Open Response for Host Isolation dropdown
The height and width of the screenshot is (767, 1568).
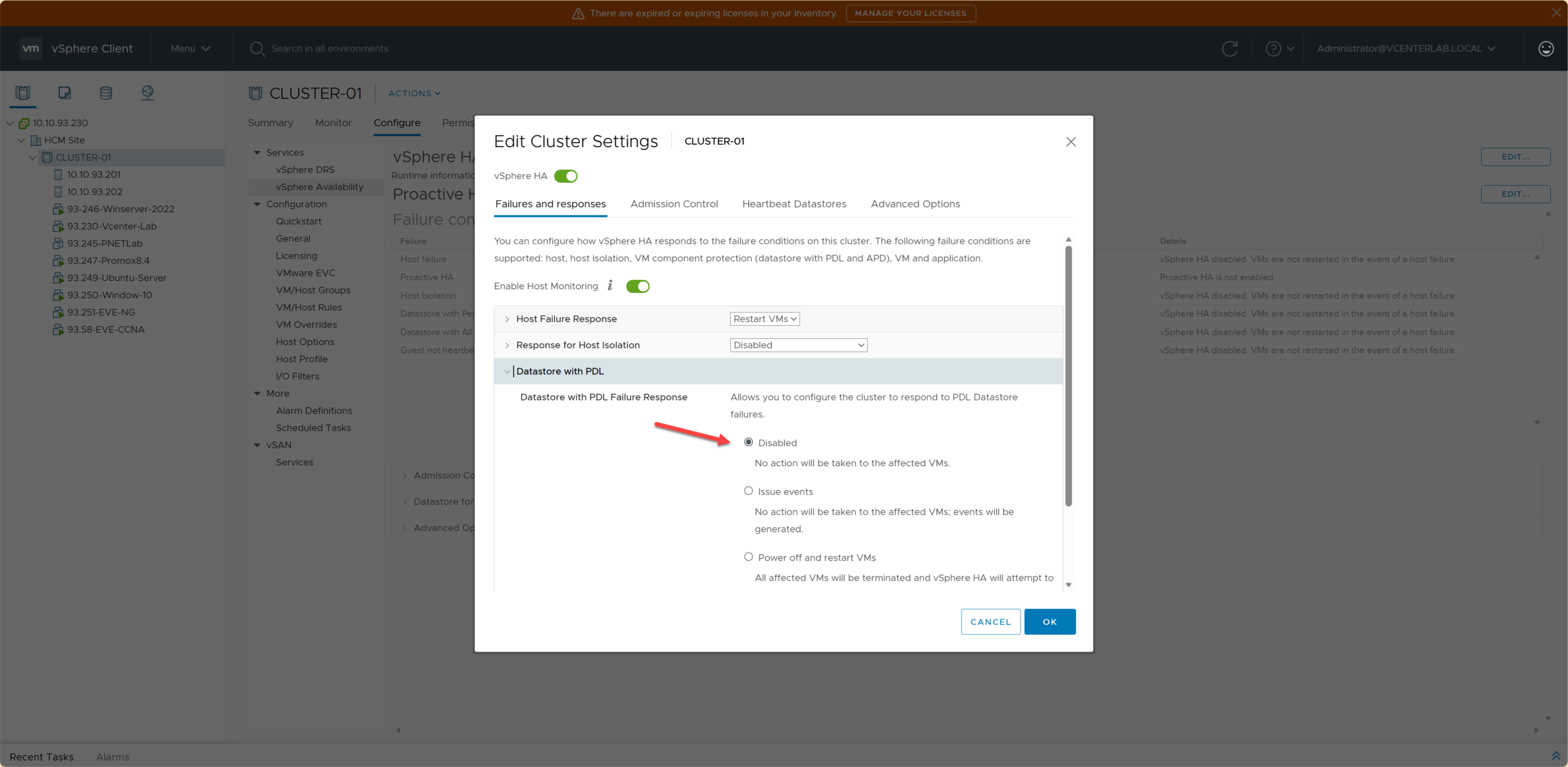(798, 346)
